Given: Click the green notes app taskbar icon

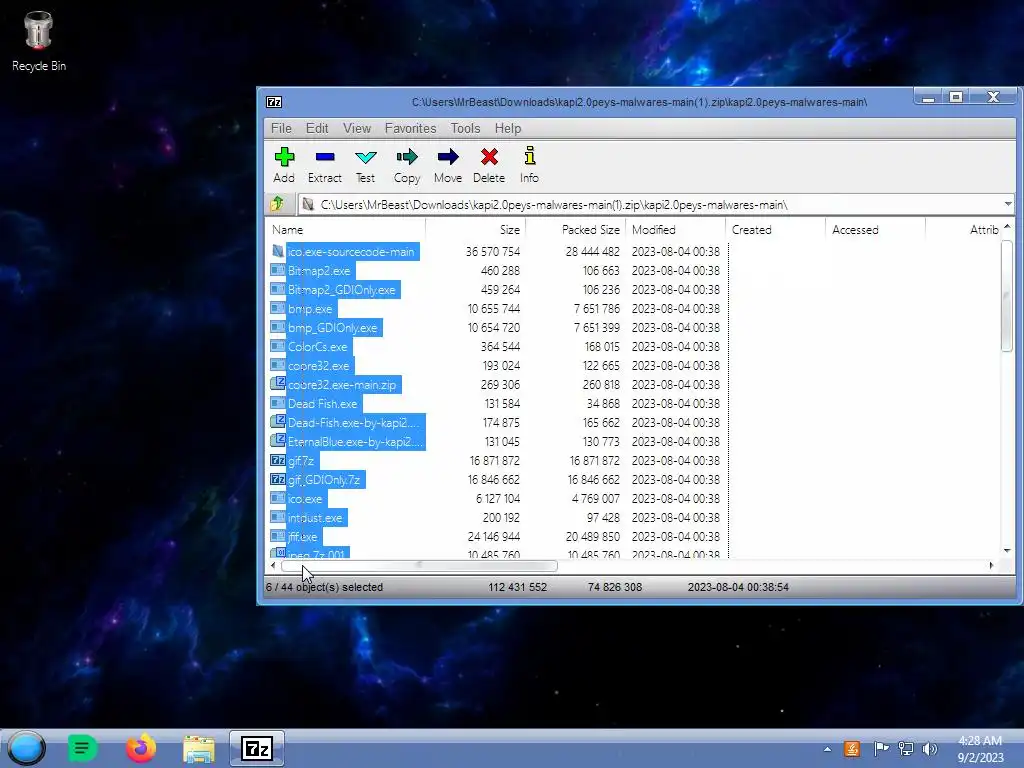Looking at the screenshot, I should point(82,748).
